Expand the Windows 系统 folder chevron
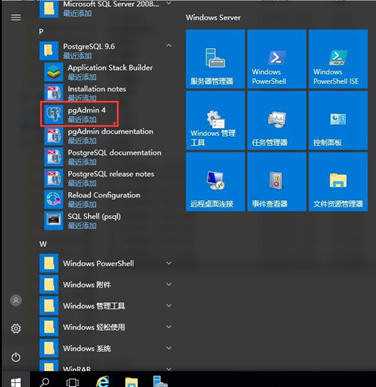 tap(169, 348)
